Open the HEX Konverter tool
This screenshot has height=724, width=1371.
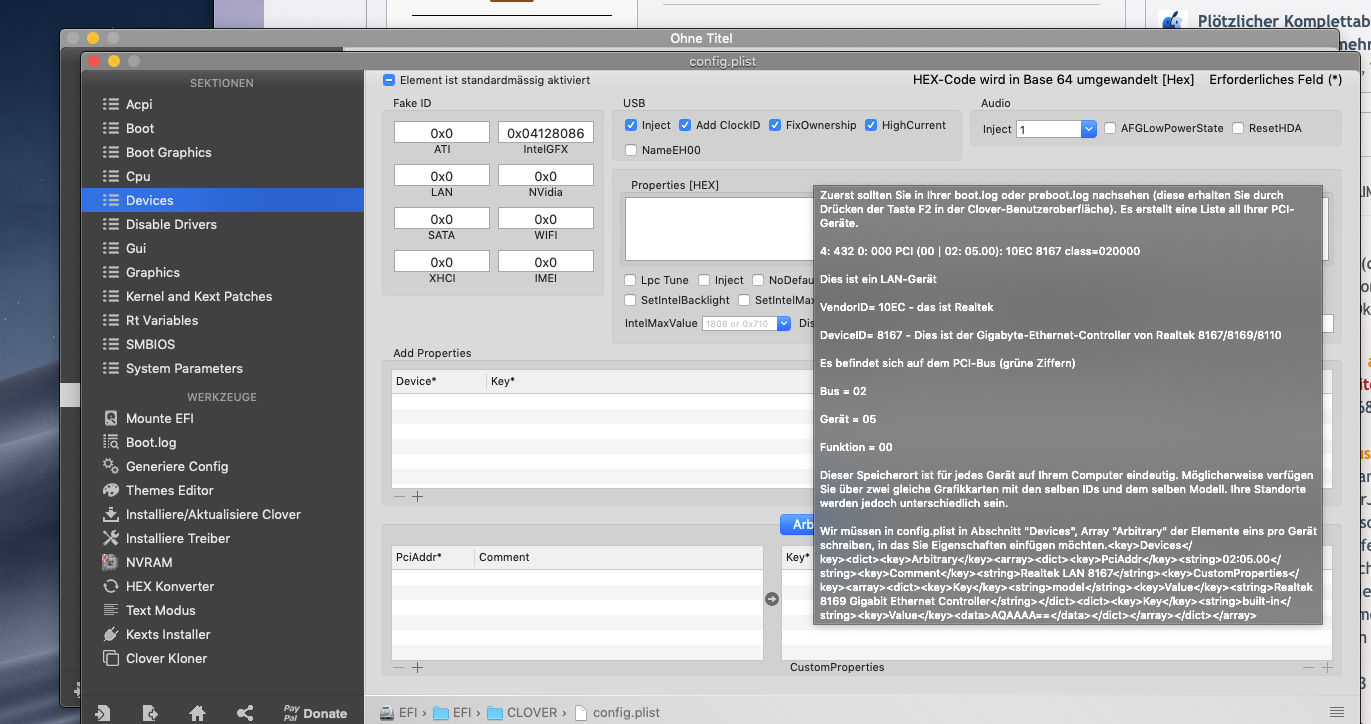(x=169, y=586)
